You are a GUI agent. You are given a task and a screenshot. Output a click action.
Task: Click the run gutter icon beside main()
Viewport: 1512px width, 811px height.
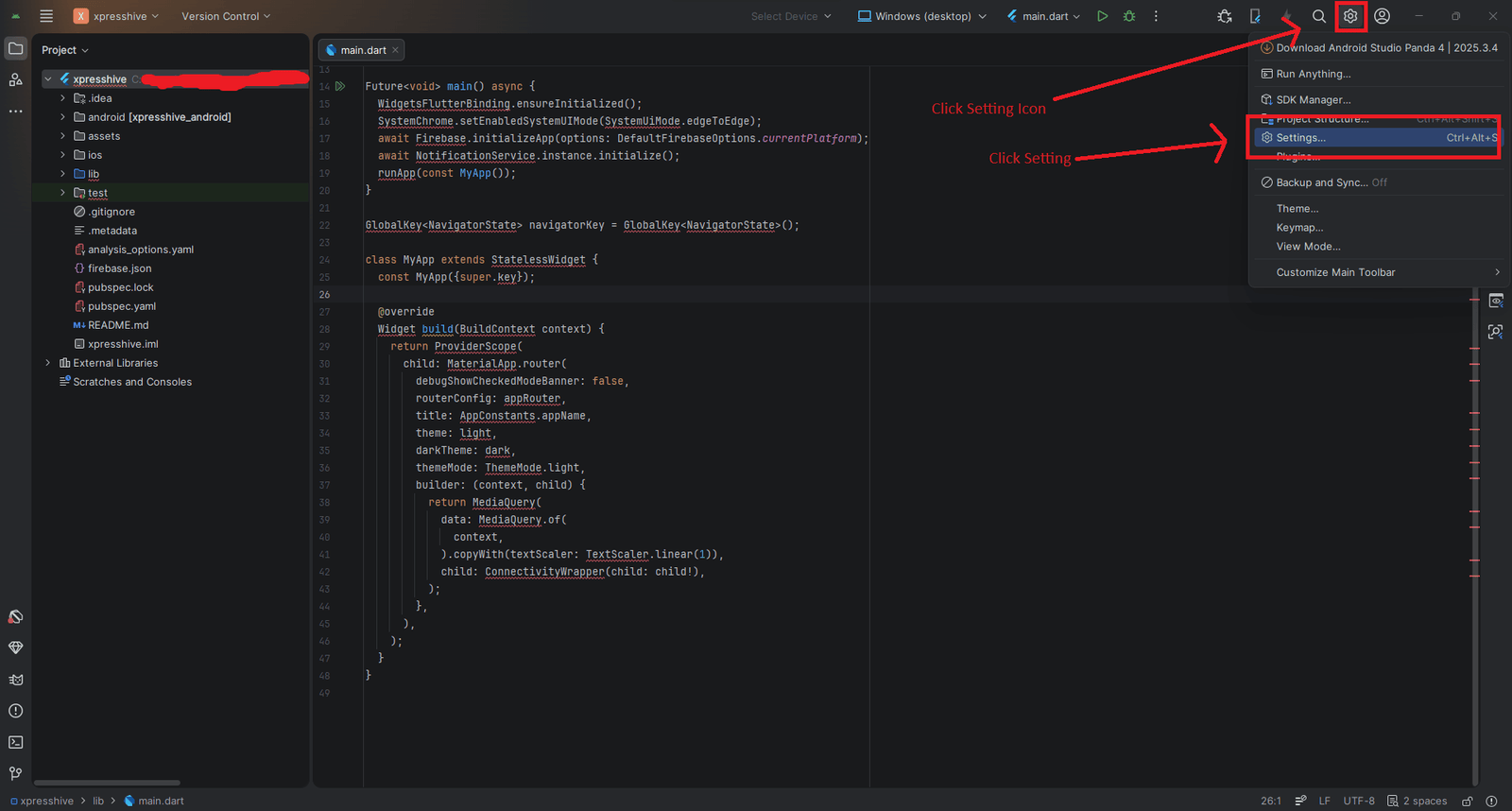[x=341, y=86]
